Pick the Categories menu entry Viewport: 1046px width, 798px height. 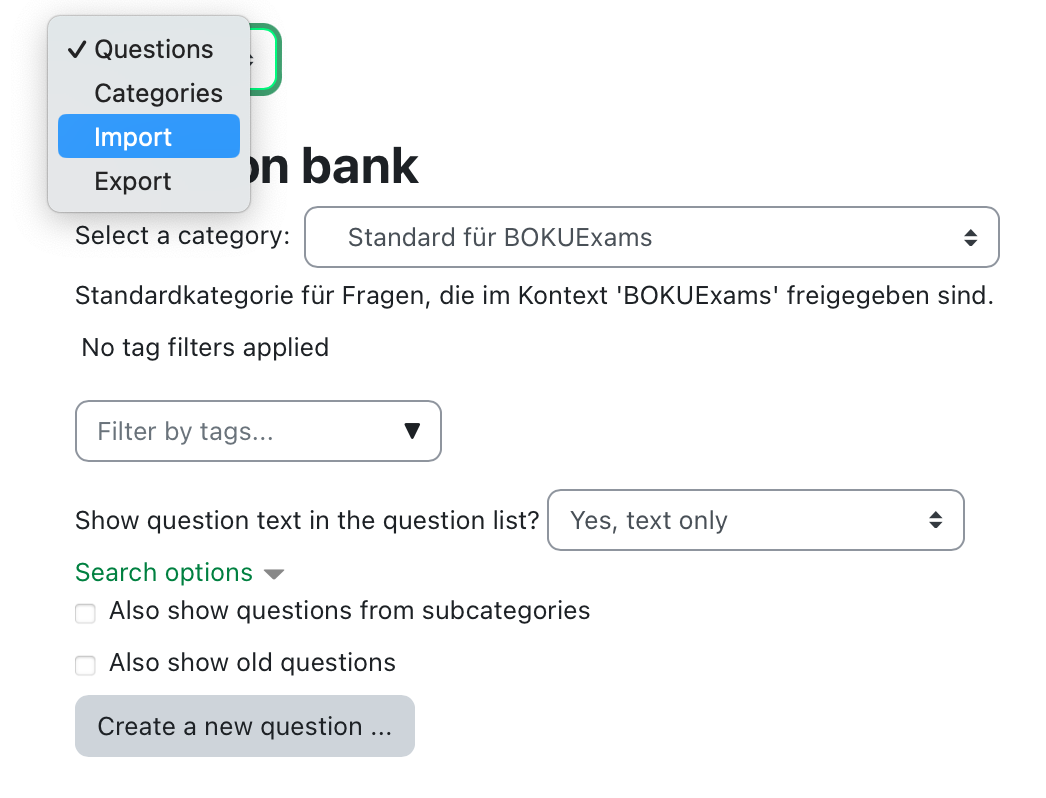click(149, 93)
